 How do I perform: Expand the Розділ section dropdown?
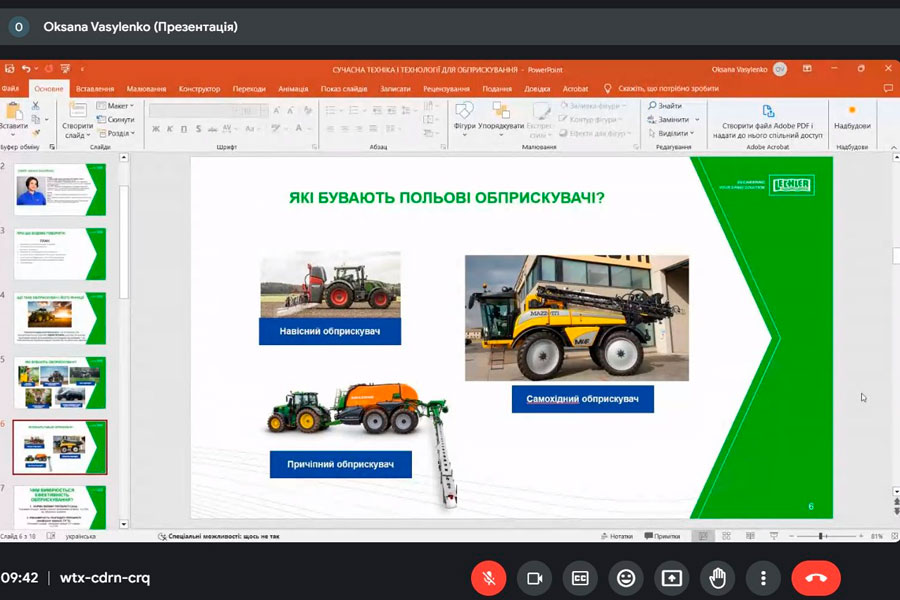(119, 133)
